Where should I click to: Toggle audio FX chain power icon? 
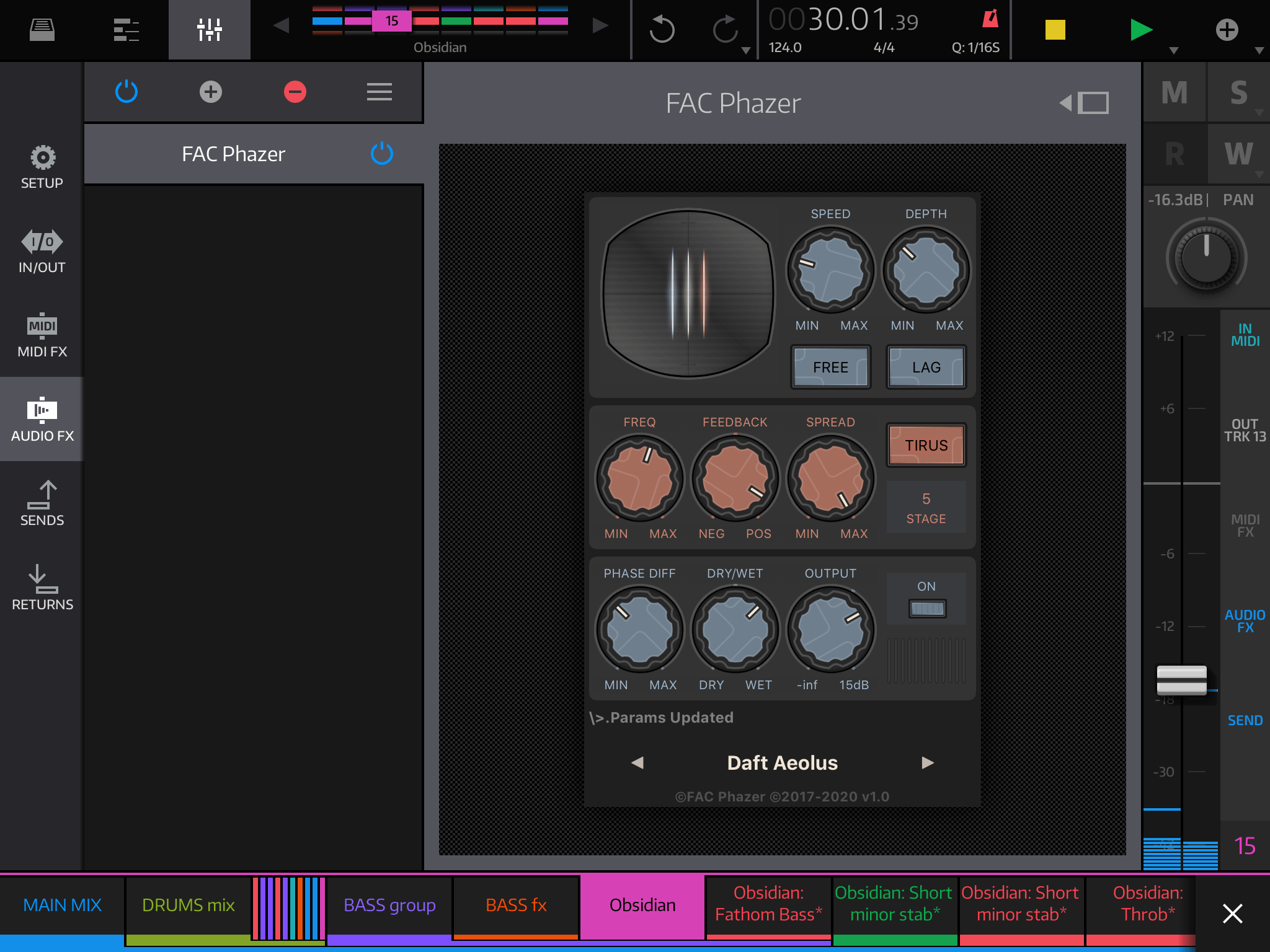click(127, 92)
